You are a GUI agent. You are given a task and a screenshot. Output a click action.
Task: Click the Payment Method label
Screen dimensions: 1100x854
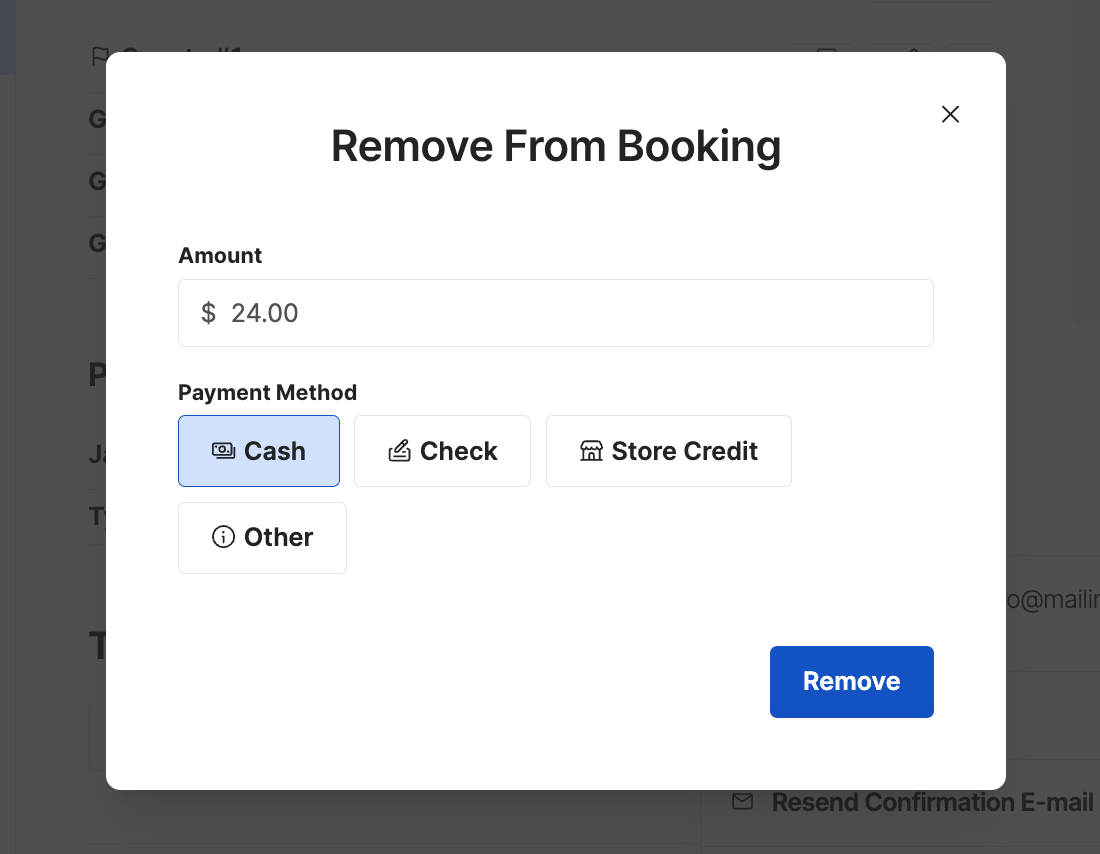(x=267, y=392)
